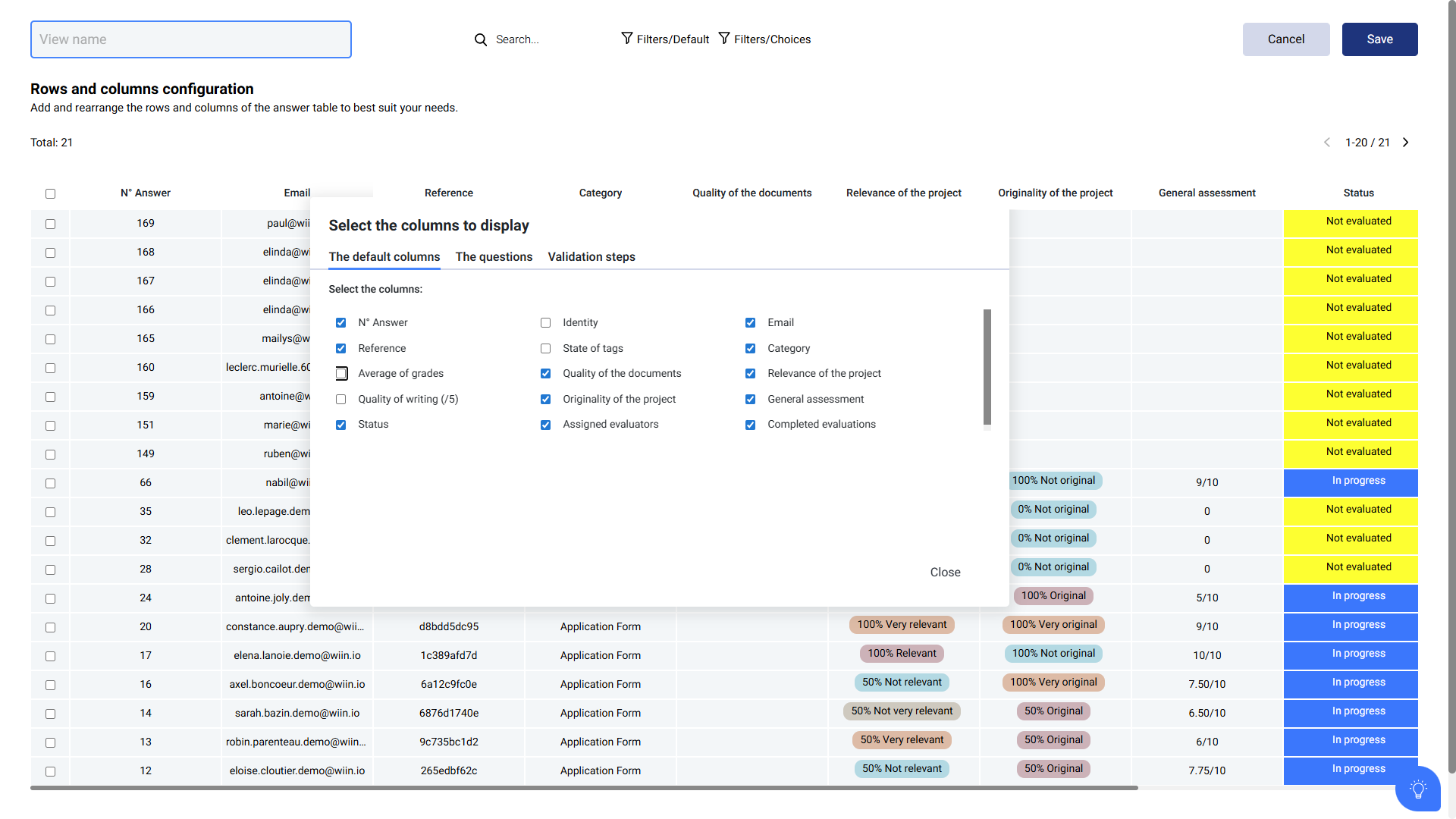Switch to The questions tab
This screenshot has width=1456, height=819.
(494, 257)
